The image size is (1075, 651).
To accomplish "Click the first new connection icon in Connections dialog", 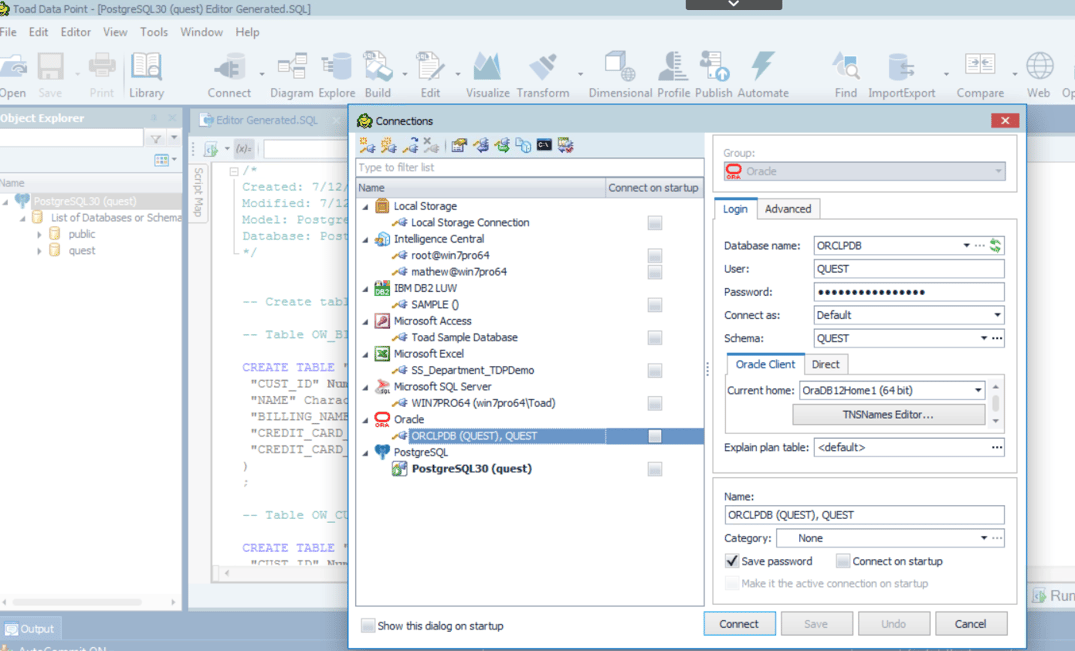I will click(367, 145).
